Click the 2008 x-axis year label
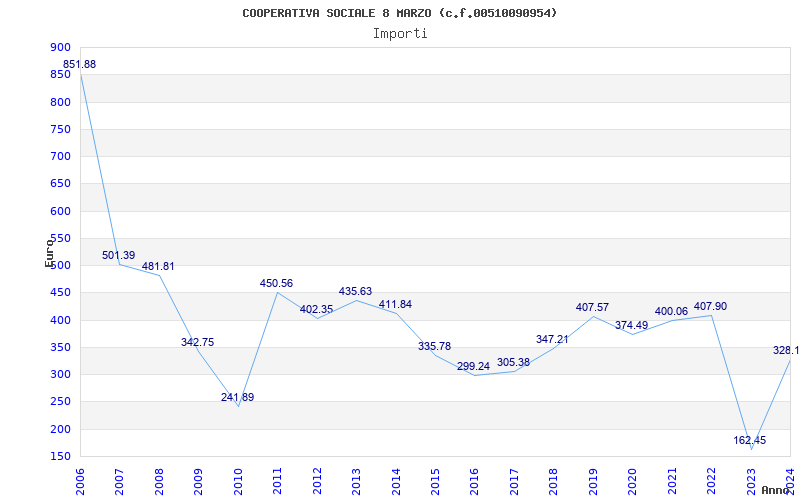800x500 pixels. click(159, 481)
